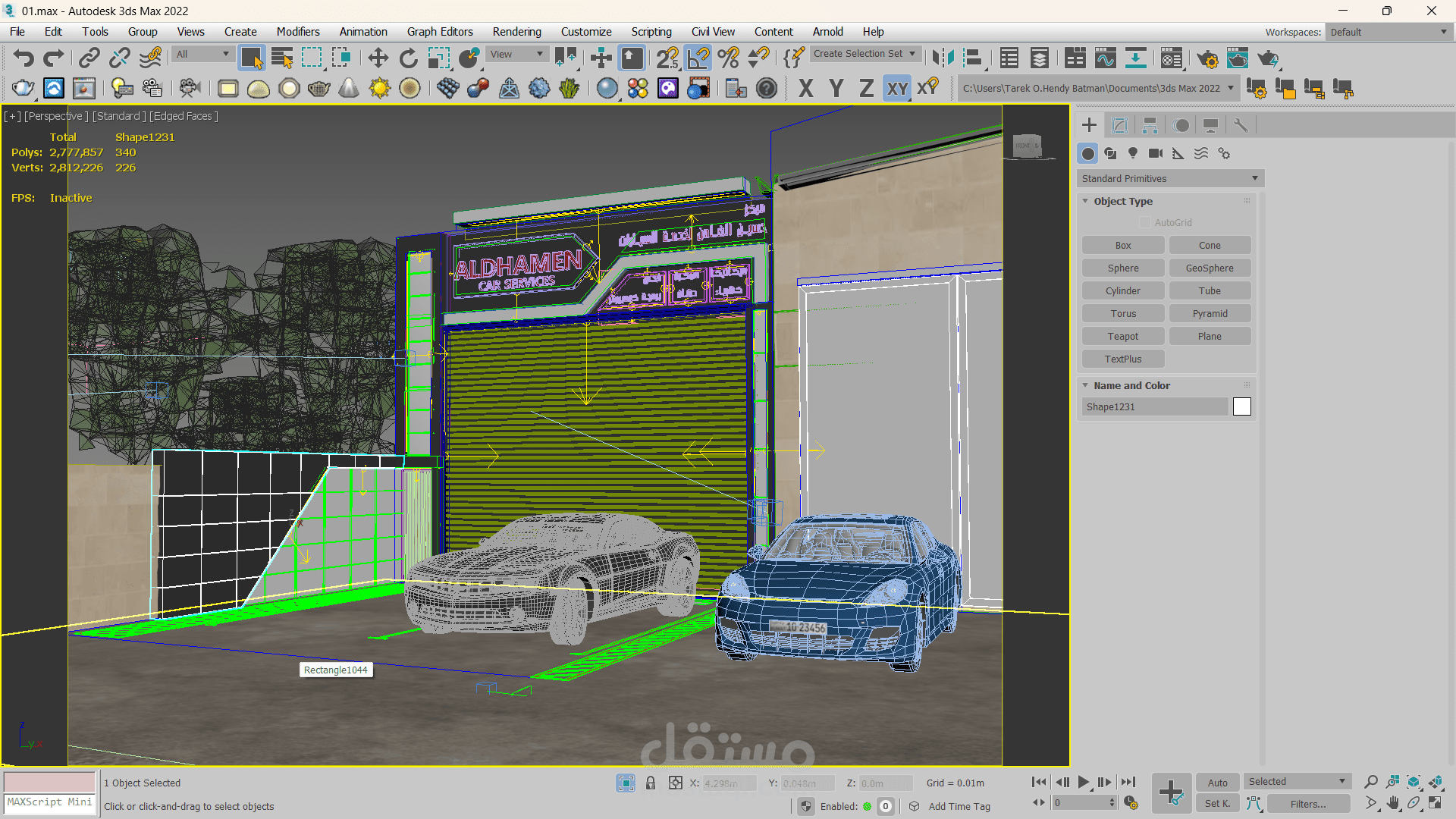Switch to the Lights creation category

pos(1133,153)
